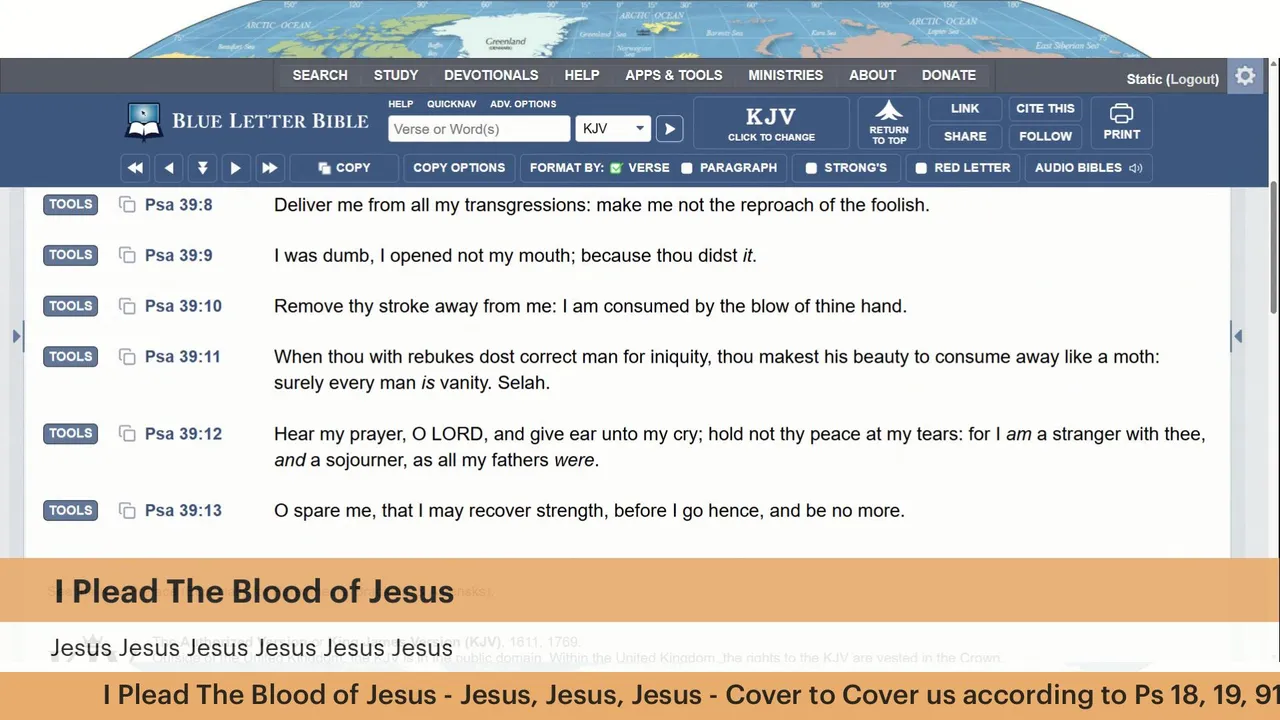The image size is (1280, 720).
Task: Click the small Help link above search
Action: tap(401, 104)
